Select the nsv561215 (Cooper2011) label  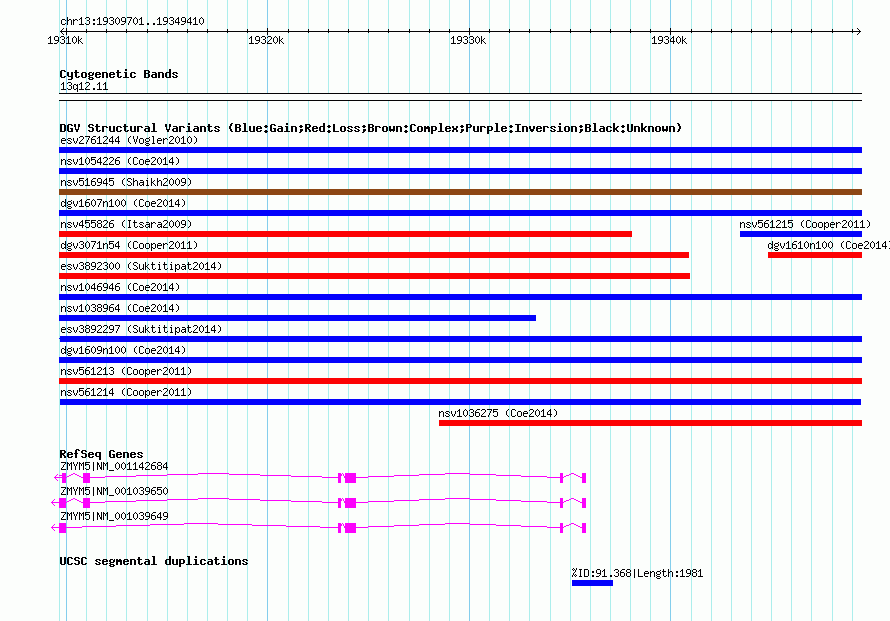click(x=805, y=224)
